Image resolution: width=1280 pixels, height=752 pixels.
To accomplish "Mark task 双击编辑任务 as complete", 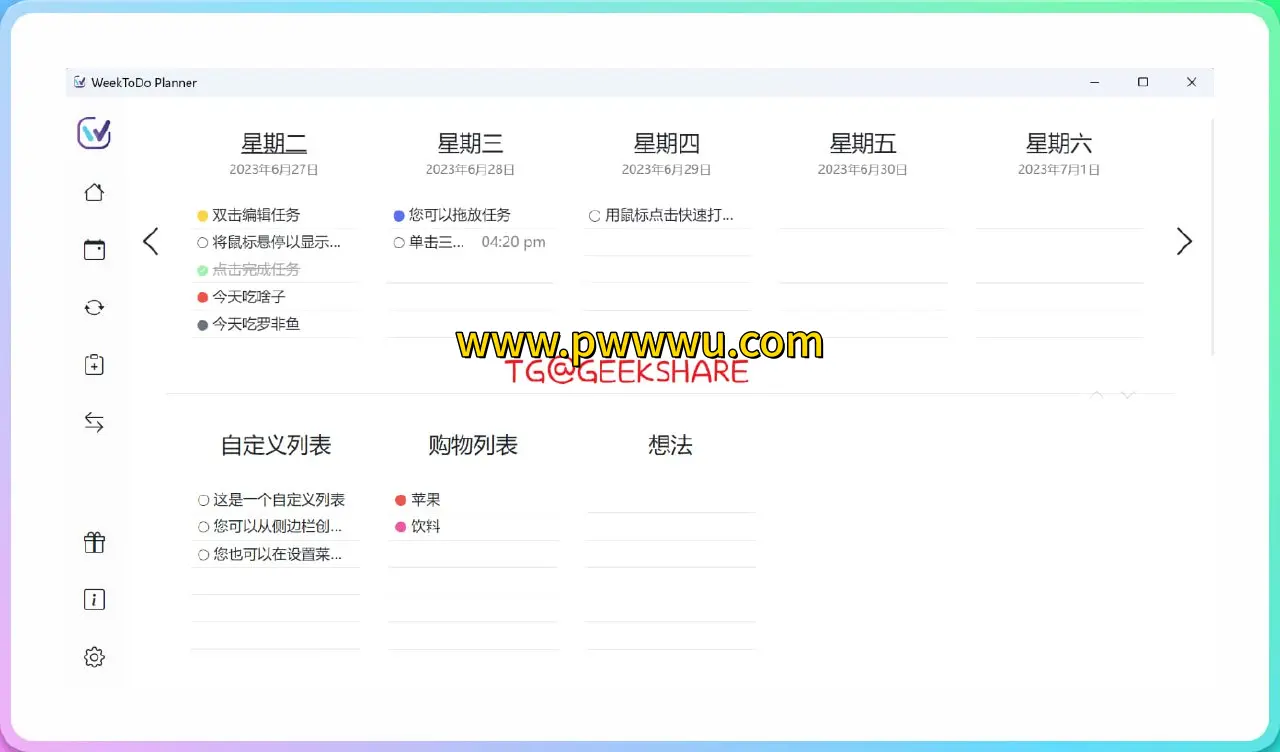I will 203,216.
